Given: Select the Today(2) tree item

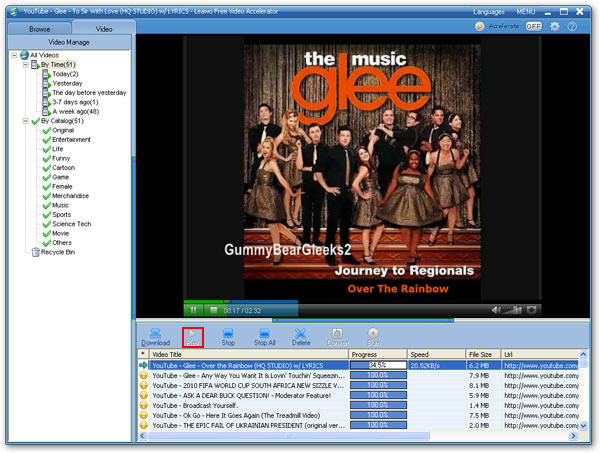Looking at the screenshot, I should coord(65,74).
